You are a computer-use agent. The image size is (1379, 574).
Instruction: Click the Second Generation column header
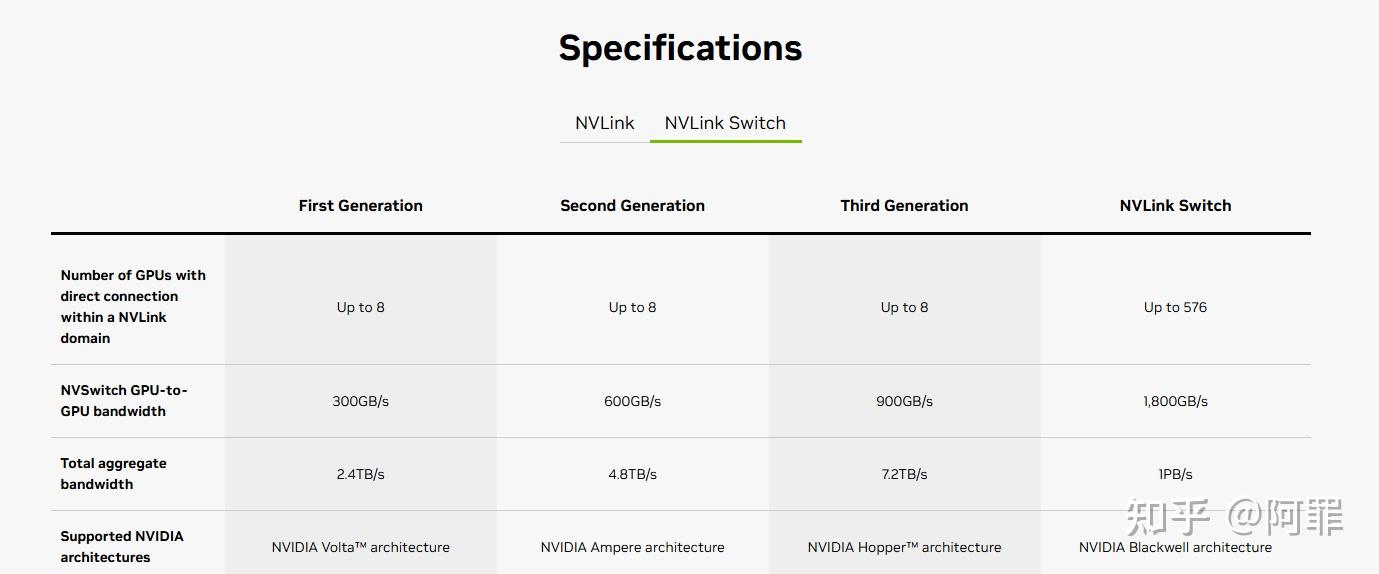point(632,205)
